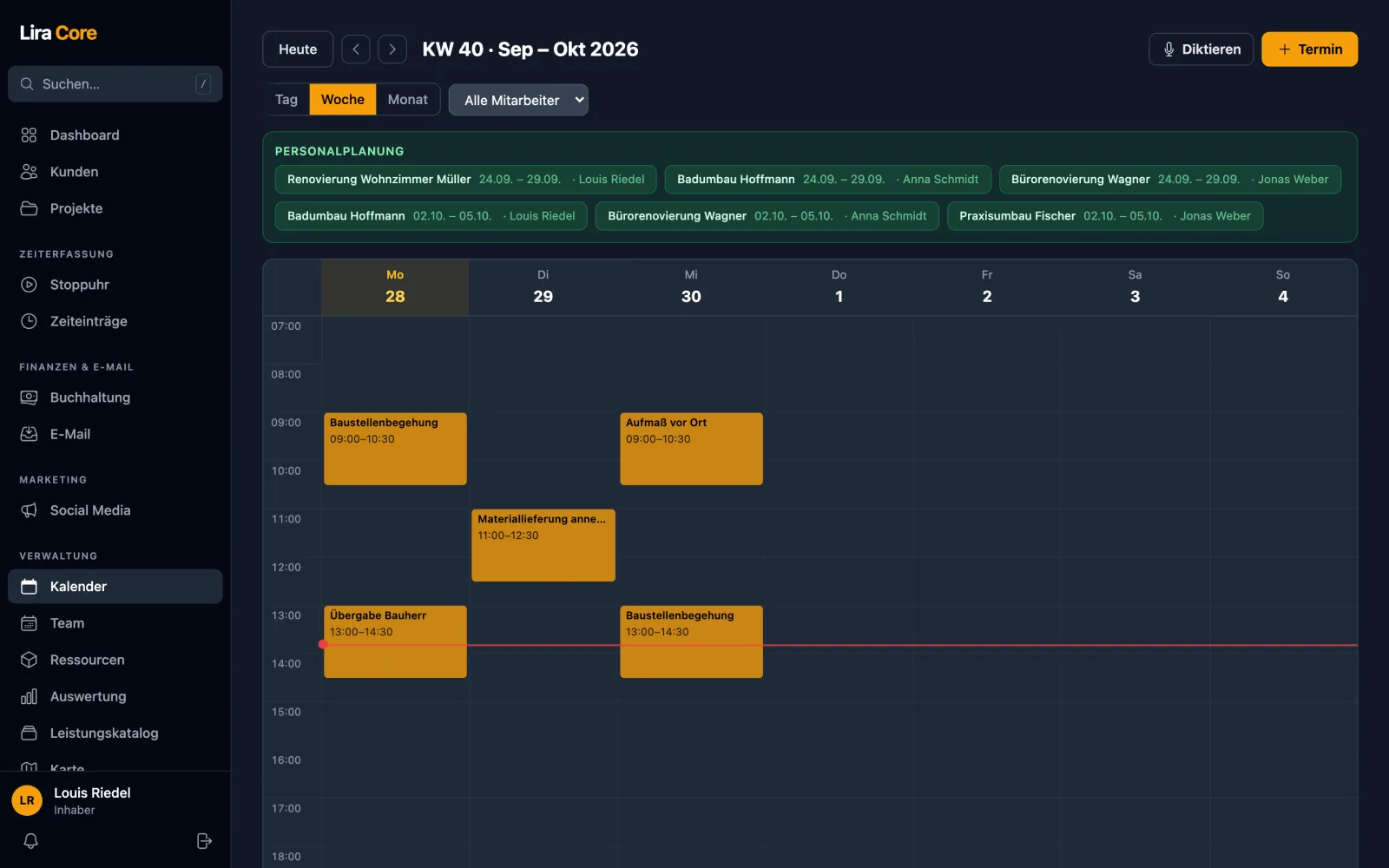Go to next week with right chevron

[392, 49]
